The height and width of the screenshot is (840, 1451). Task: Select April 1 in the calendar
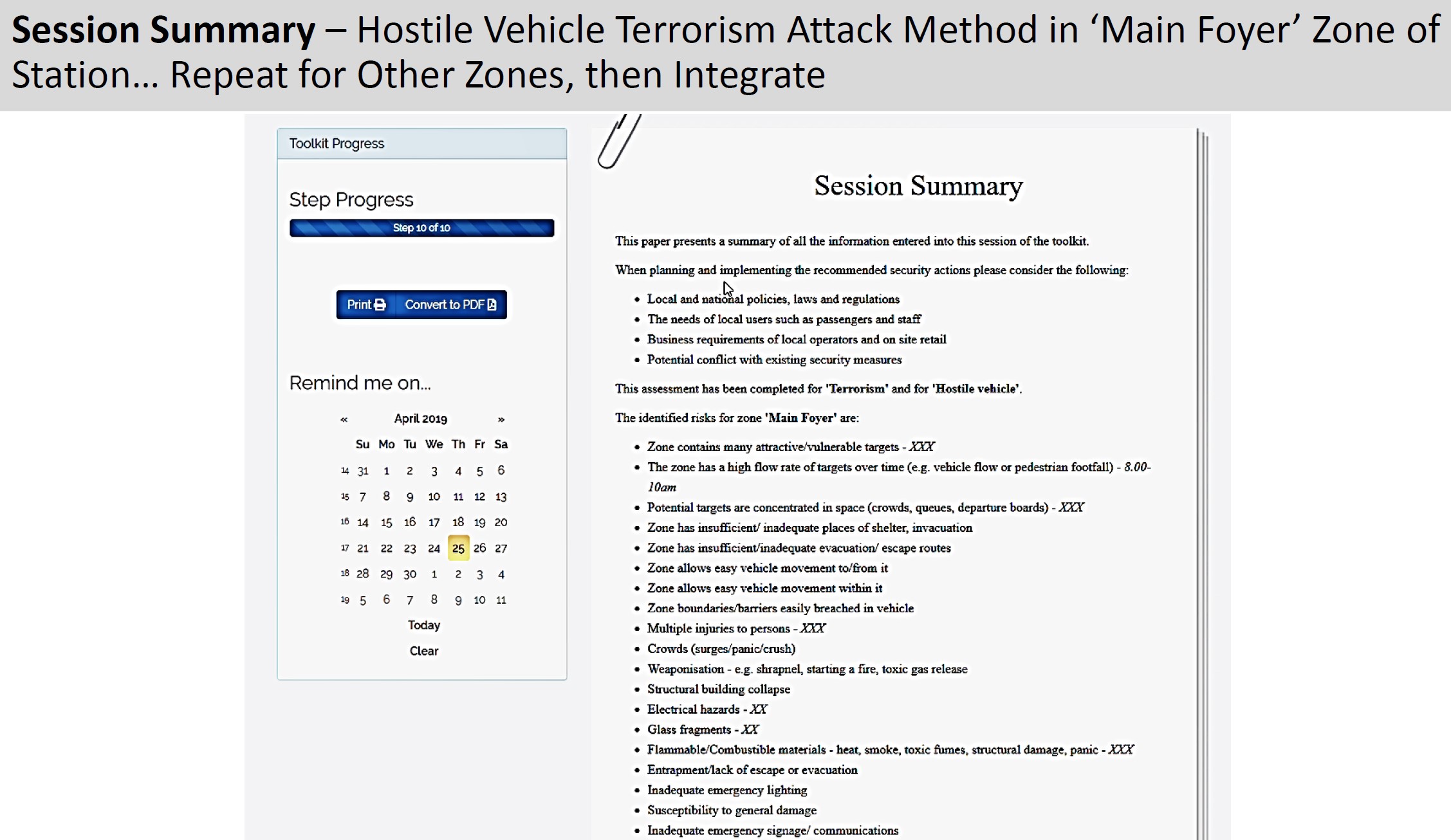[x=386, y=471]
